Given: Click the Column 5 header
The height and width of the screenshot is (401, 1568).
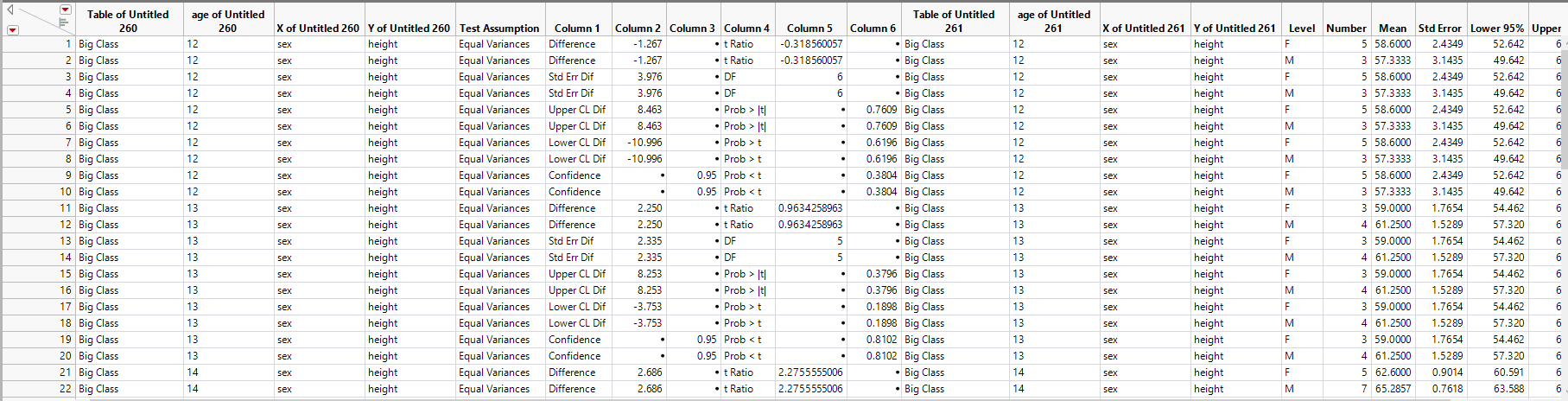Looking at the screenshot, I should point(809,29).
